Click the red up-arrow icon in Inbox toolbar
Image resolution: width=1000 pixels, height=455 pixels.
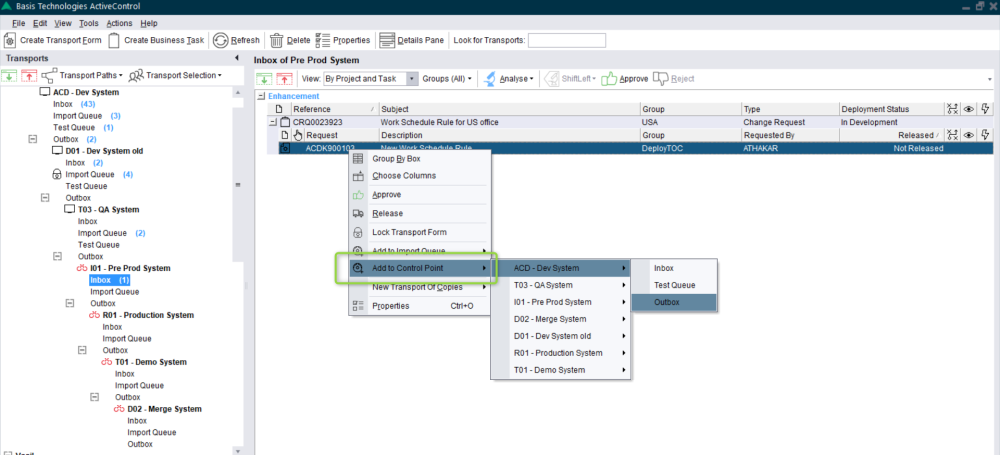(284, 78)
